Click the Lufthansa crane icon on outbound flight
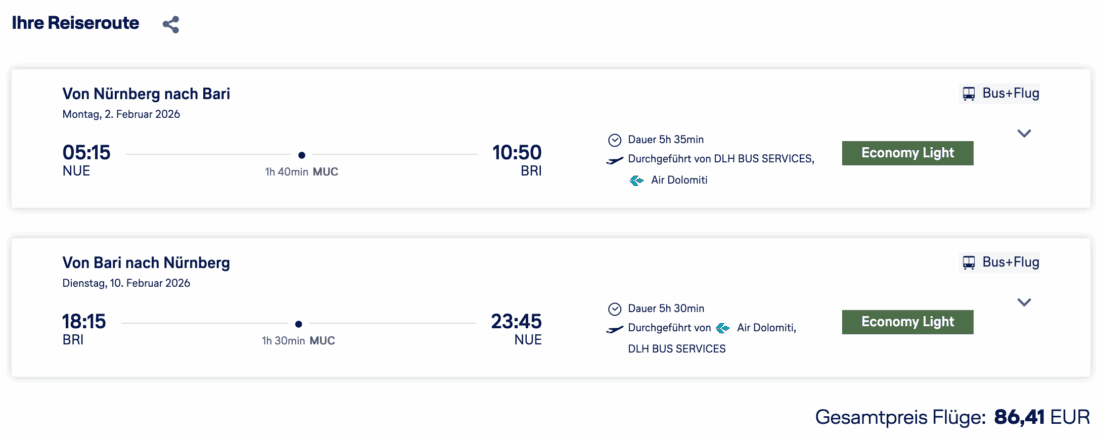 coord(614,160)
